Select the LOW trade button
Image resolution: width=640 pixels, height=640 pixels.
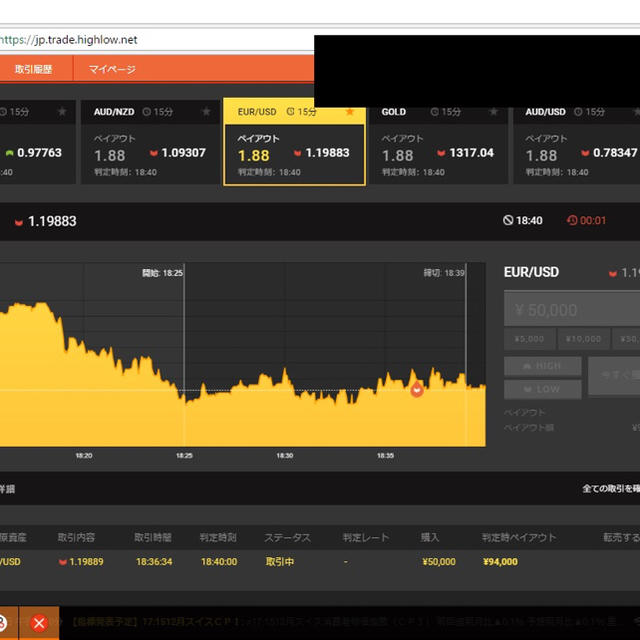pyautogui.click(x=543, y=389)
